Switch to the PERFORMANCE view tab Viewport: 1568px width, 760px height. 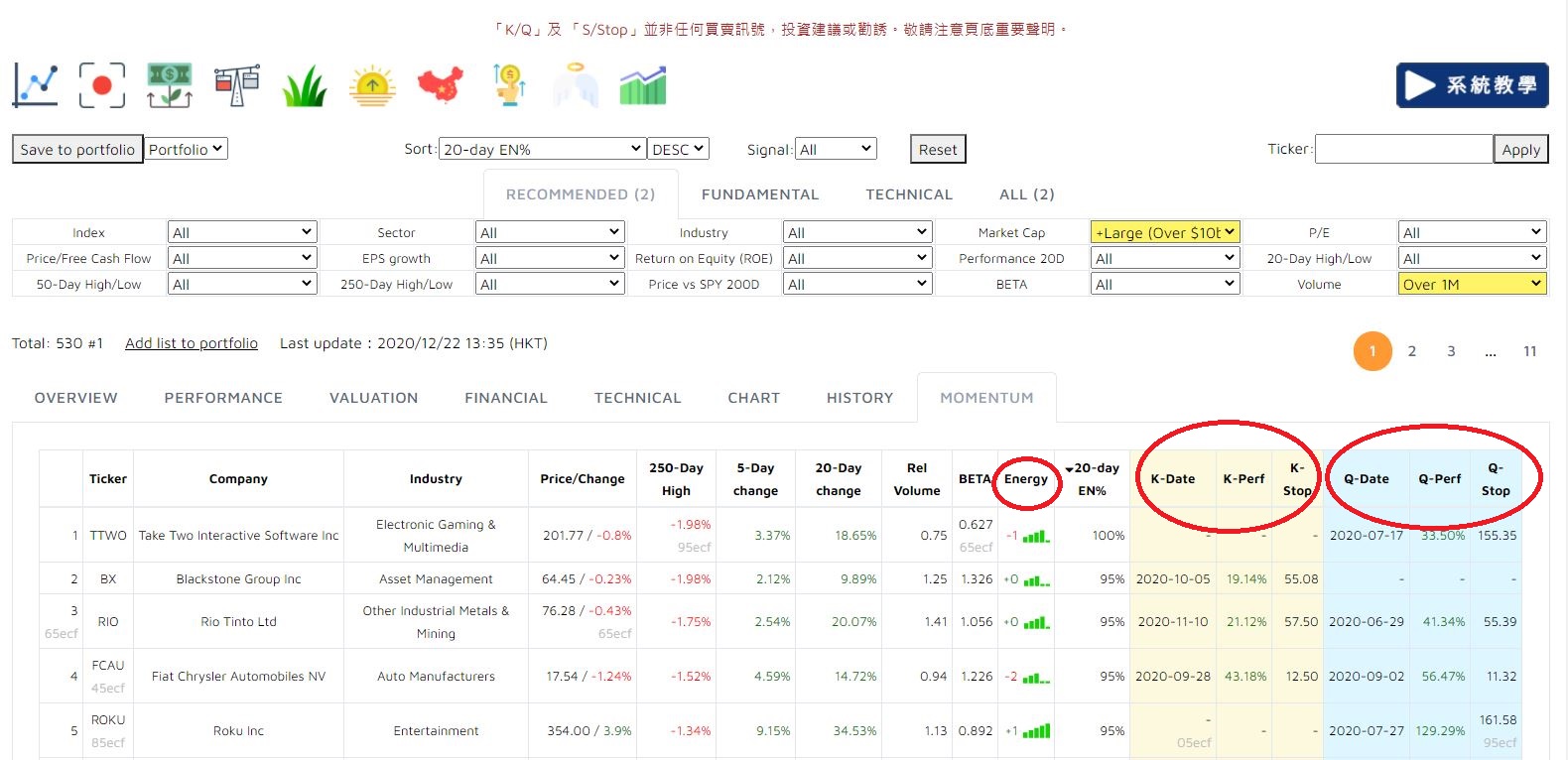[x=223, y=398]
